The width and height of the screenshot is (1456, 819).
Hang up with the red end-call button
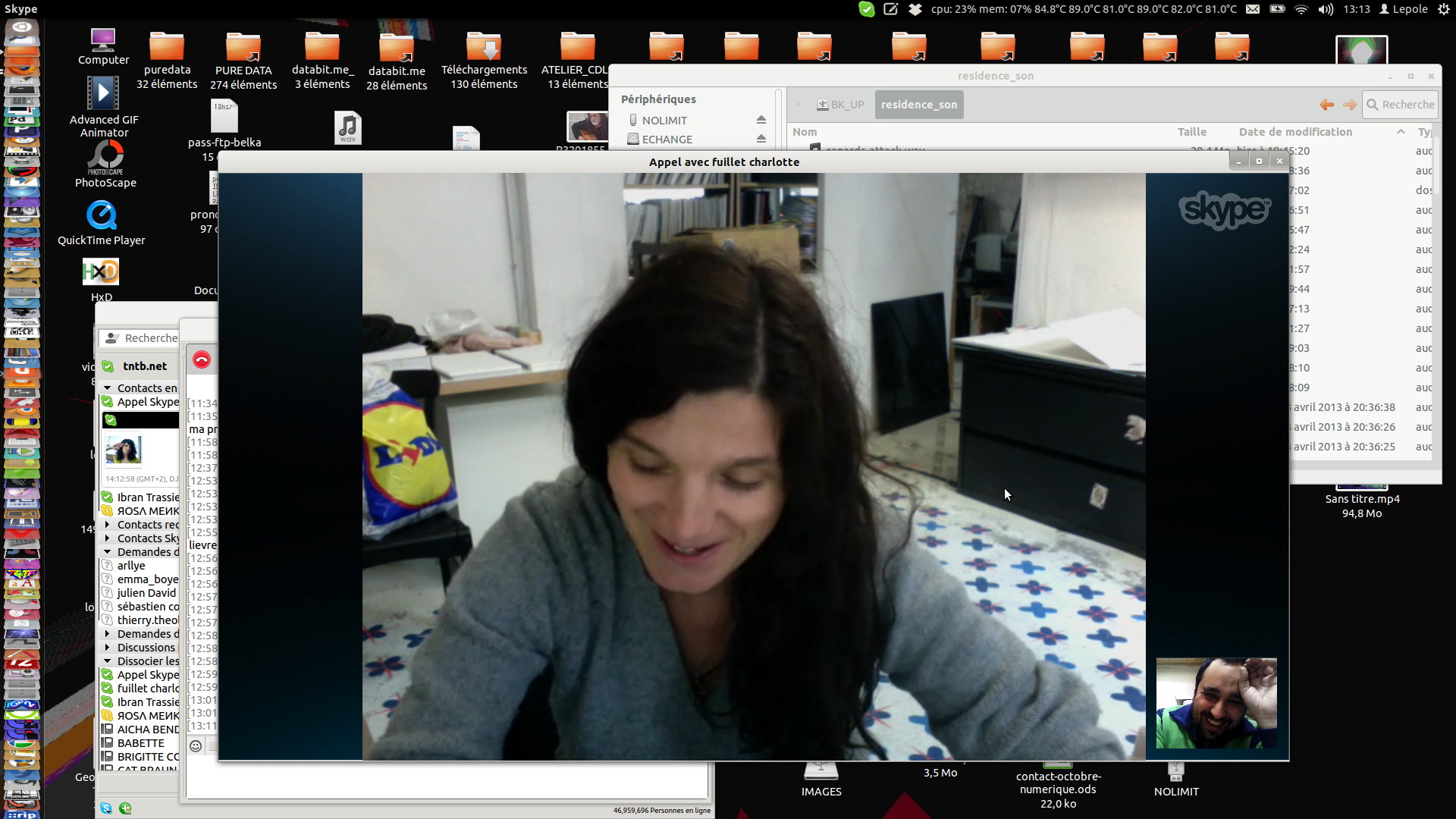[201, 359]
